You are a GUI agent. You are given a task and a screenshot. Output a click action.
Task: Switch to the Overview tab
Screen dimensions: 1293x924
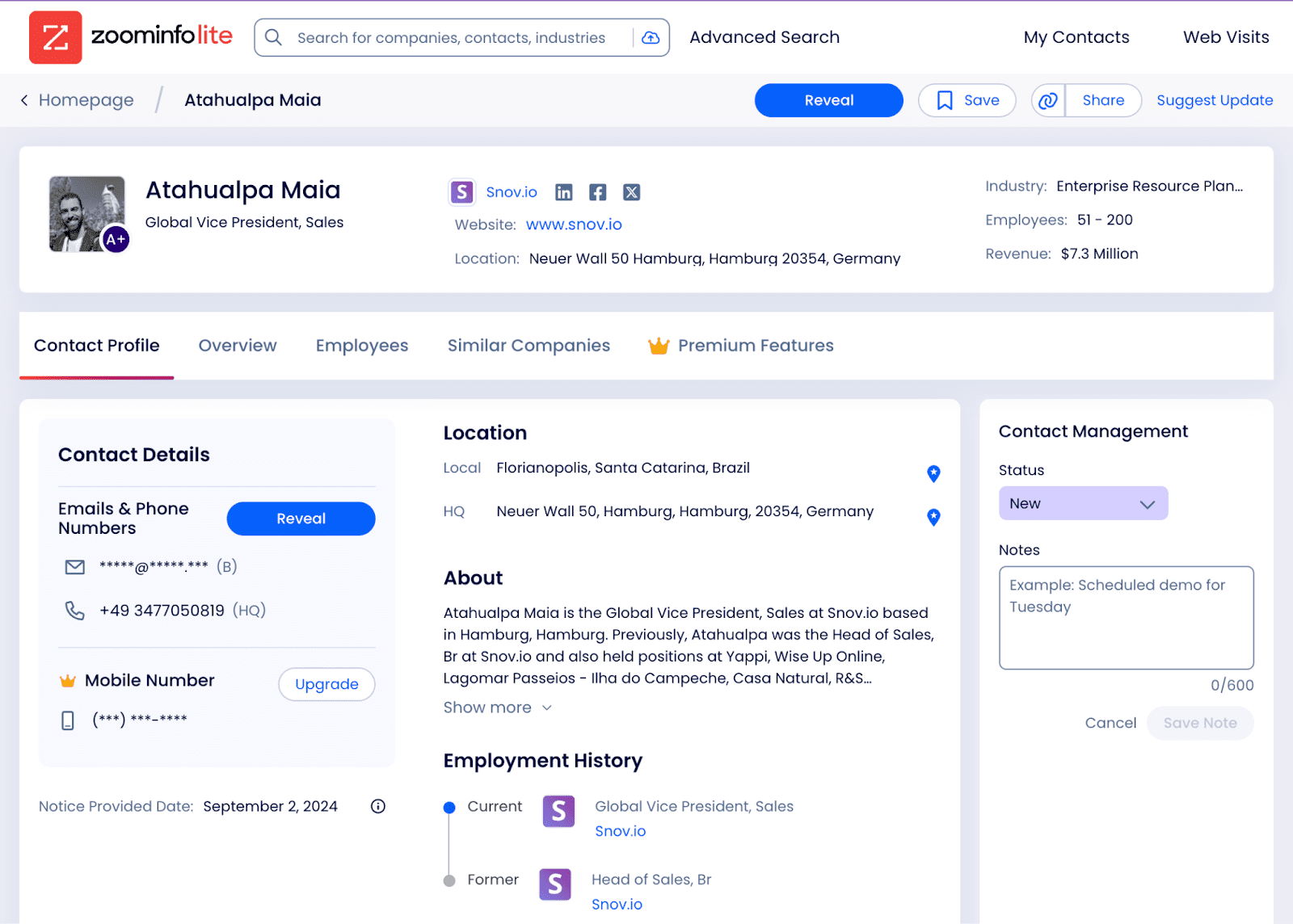click(238, 346)
